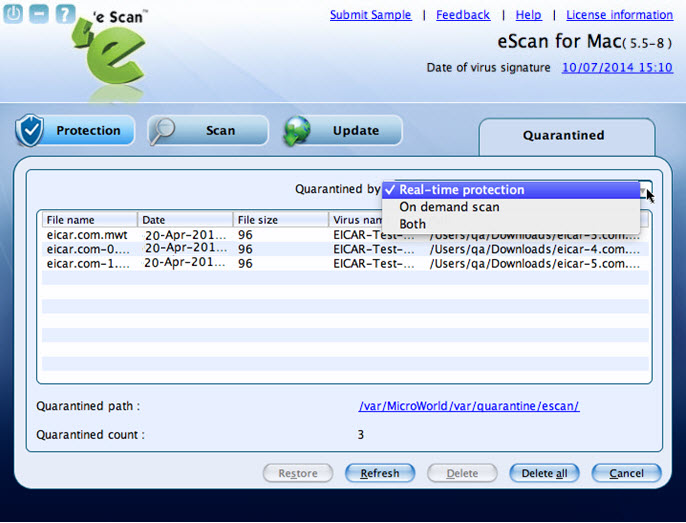686x523 pixels.
Task: Click the Update globe icon
Action: pyautogui.click(x=297, y=130)
